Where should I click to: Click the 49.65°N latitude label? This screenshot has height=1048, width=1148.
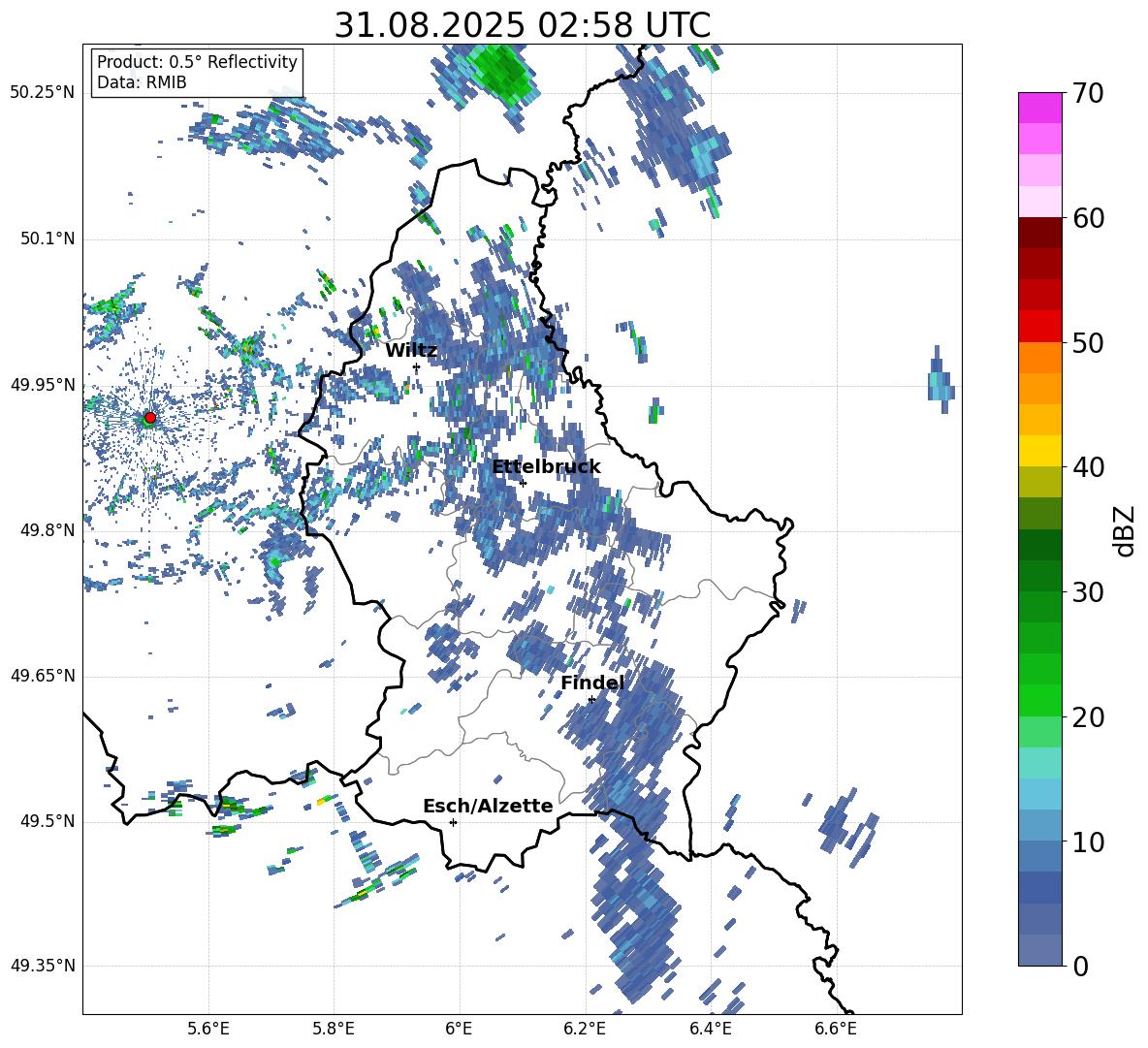[x=43, y=675]
